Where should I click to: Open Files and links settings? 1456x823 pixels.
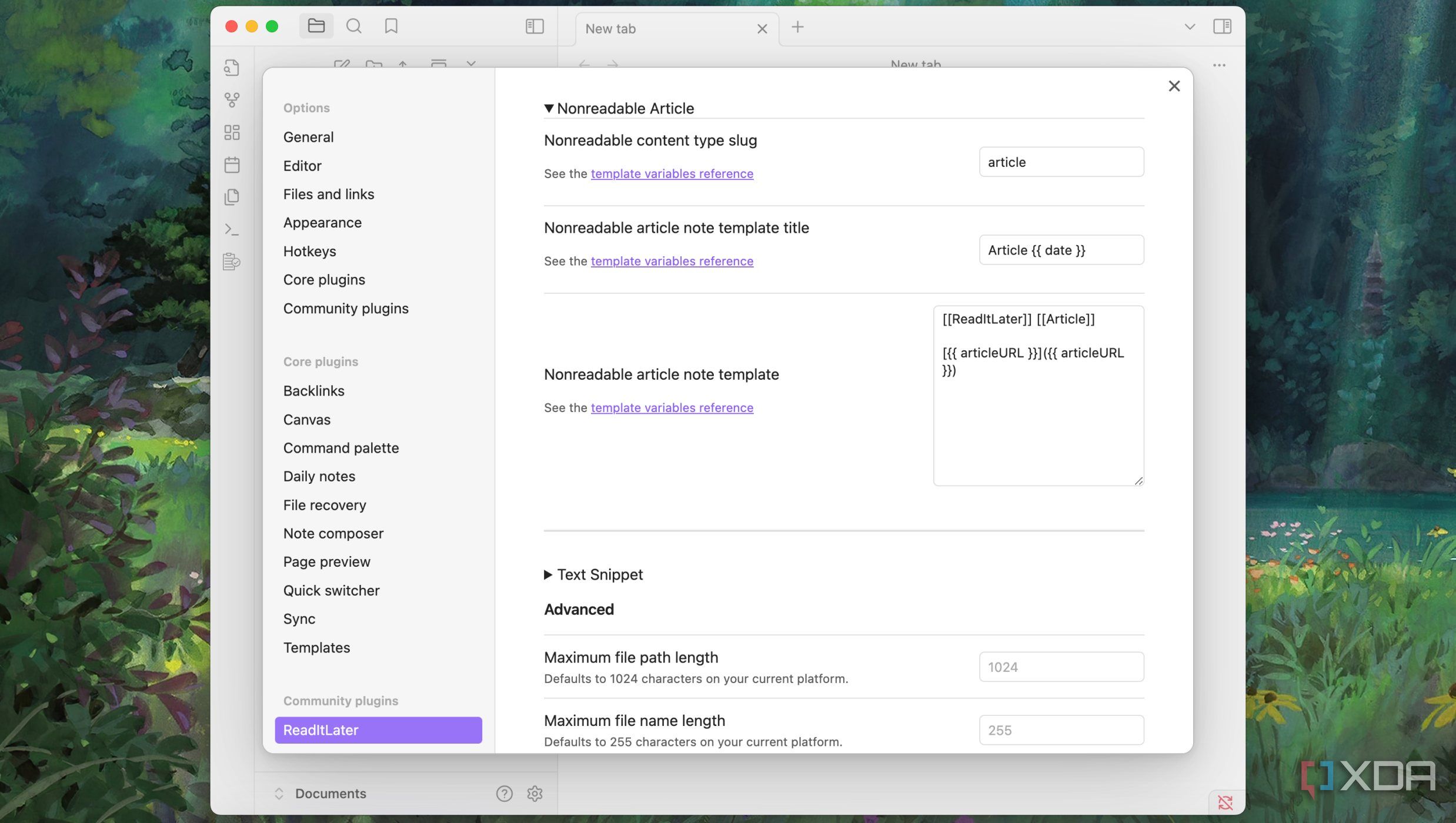[x=328, y=194]
